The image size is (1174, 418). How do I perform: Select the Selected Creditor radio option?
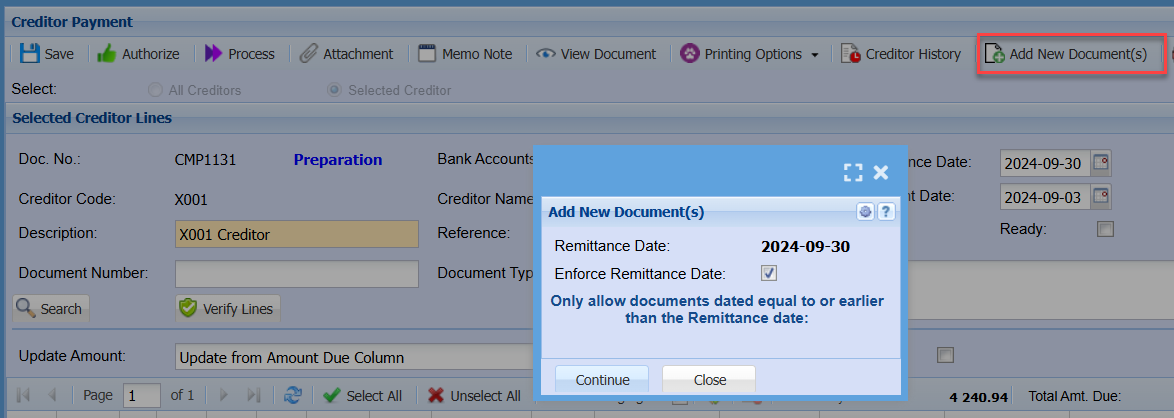(x=334, y=90)
